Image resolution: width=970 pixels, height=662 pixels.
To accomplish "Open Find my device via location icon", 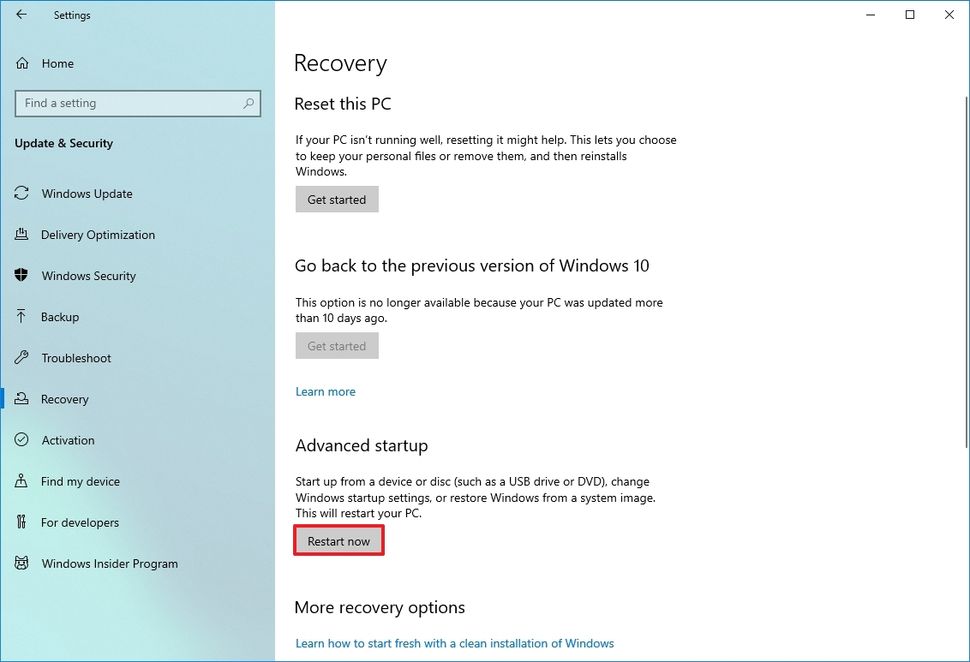I will click(21, 481).
